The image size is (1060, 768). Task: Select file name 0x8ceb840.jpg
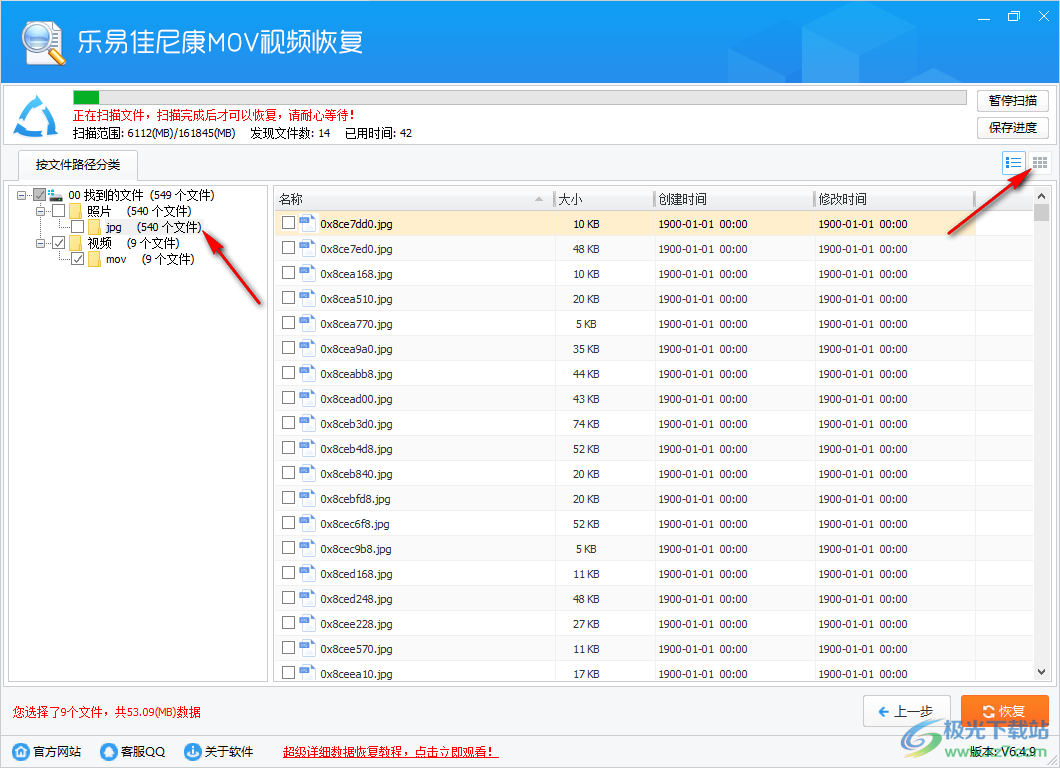click(356, 474)
